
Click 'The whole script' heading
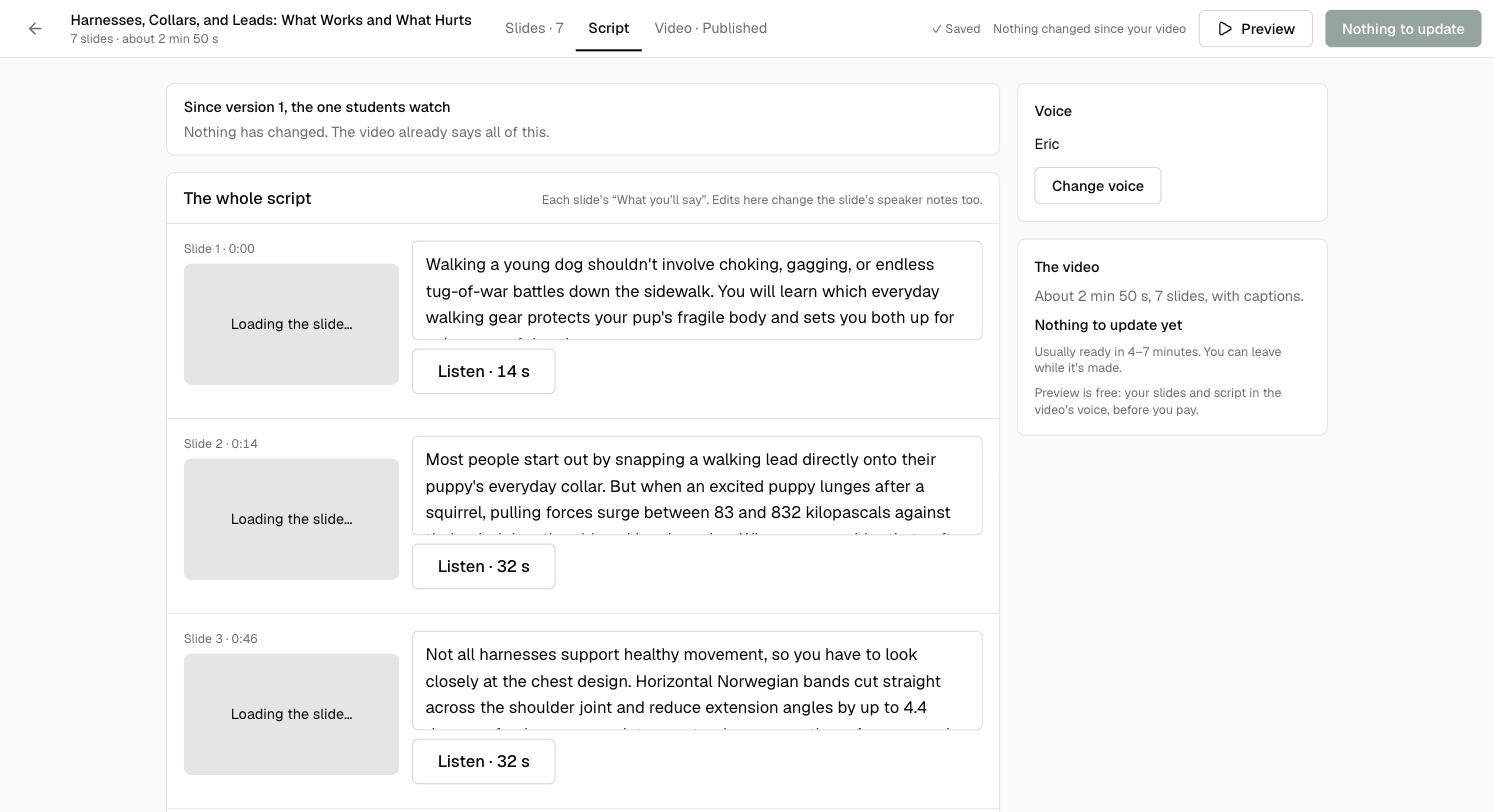pyautogui.click(x=247, y=198)
